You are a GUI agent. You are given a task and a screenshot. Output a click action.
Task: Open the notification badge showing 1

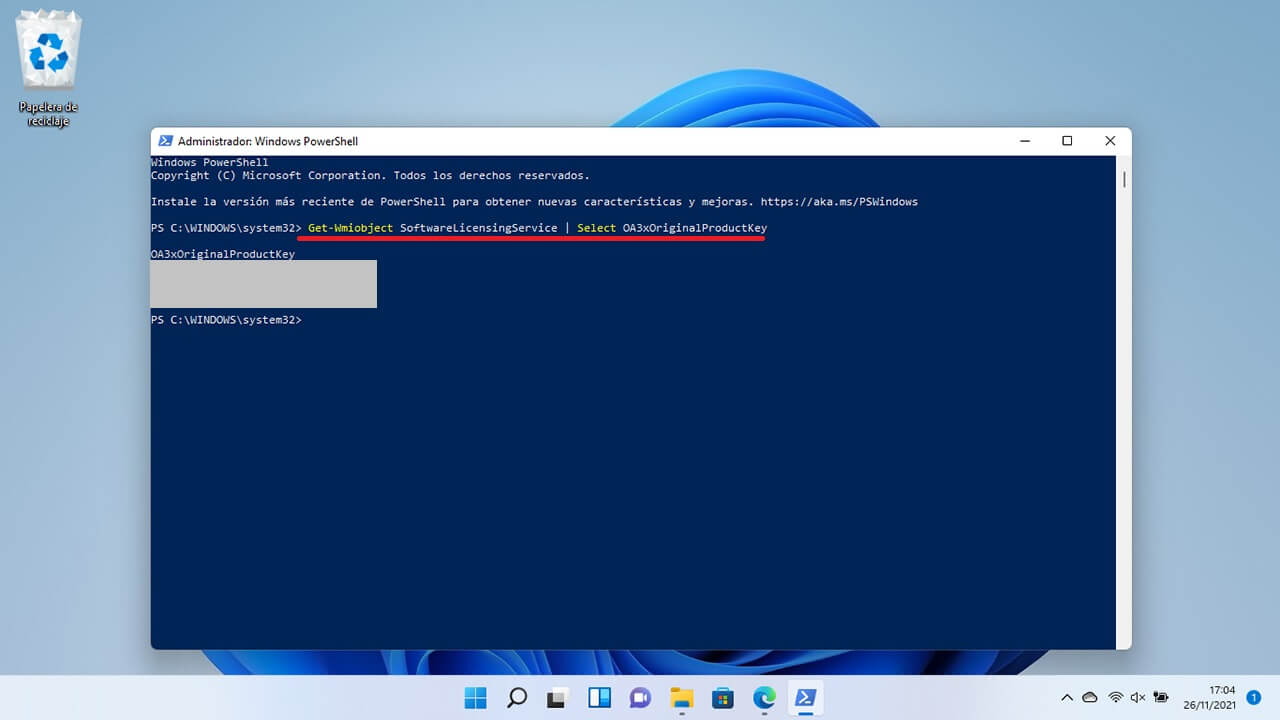pos(1253,697)
